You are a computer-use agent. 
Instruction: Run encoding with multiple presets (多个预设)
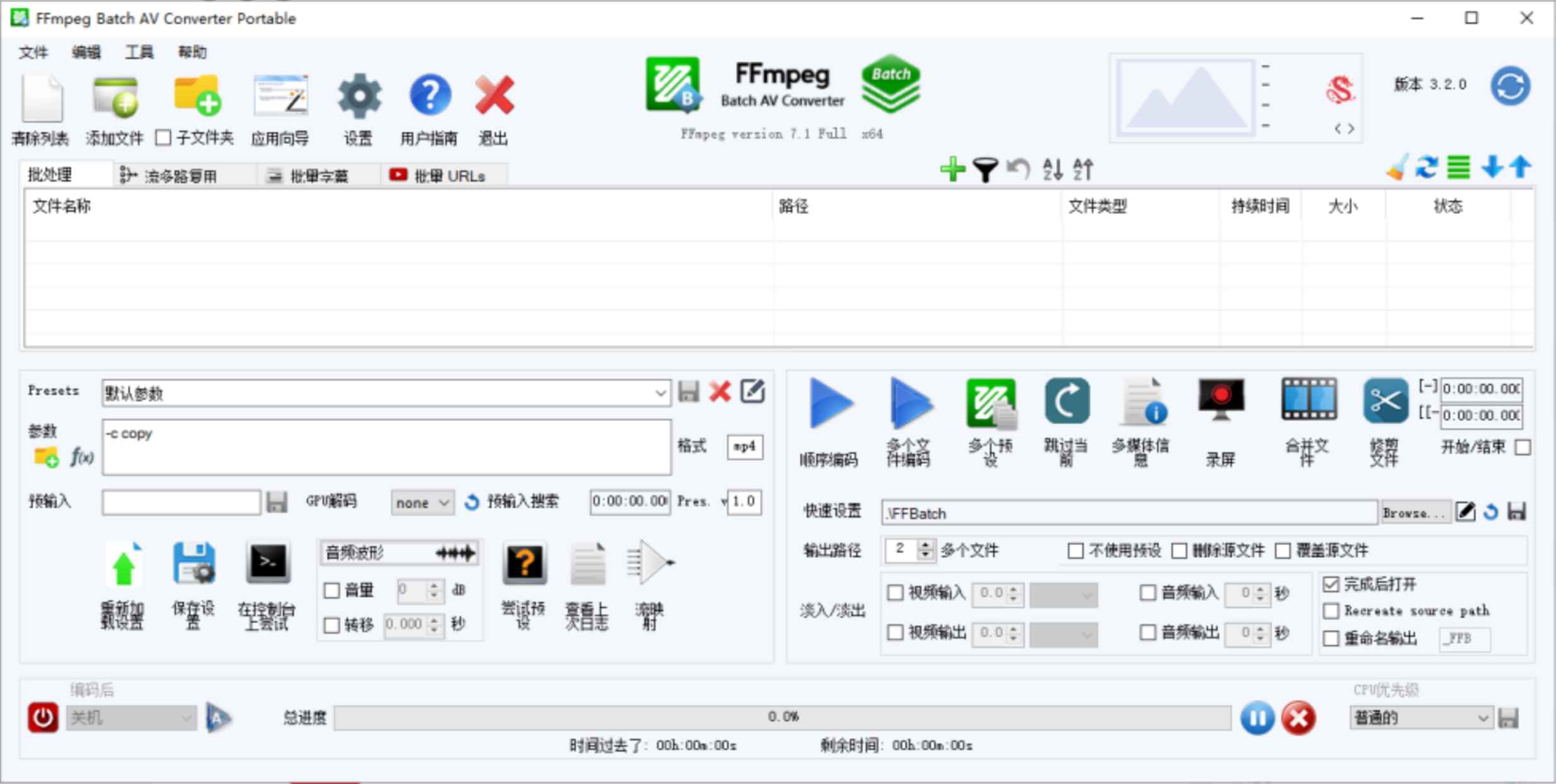(x=990, y=404)
